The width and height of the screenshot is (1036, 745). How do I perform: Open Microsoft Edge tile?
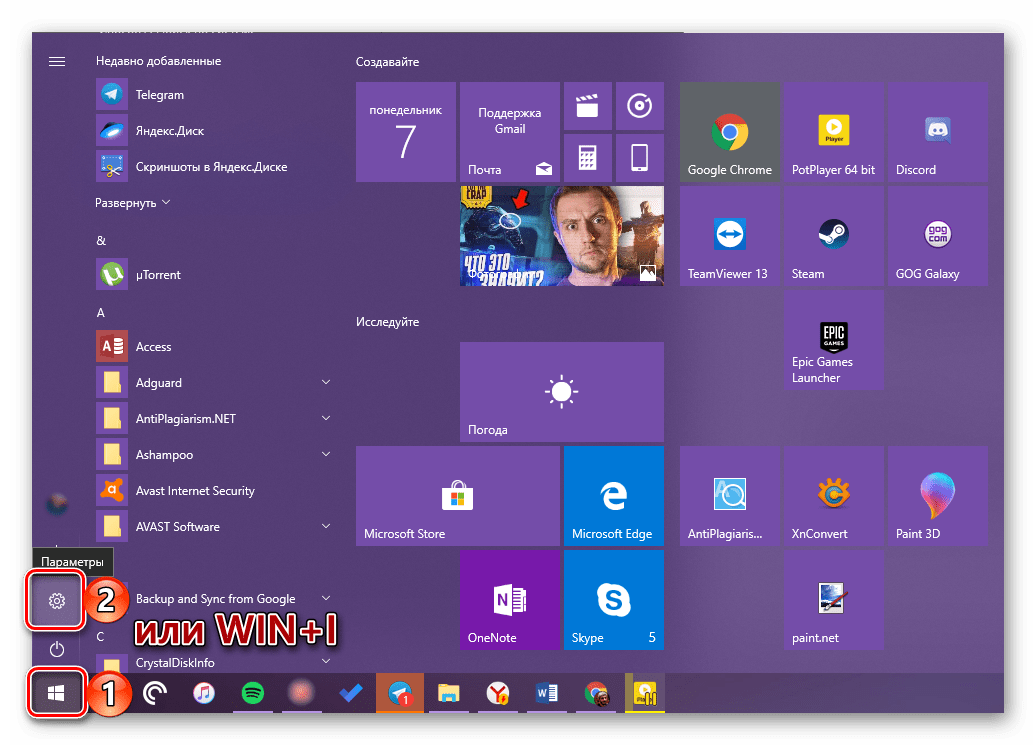point(613,495)
